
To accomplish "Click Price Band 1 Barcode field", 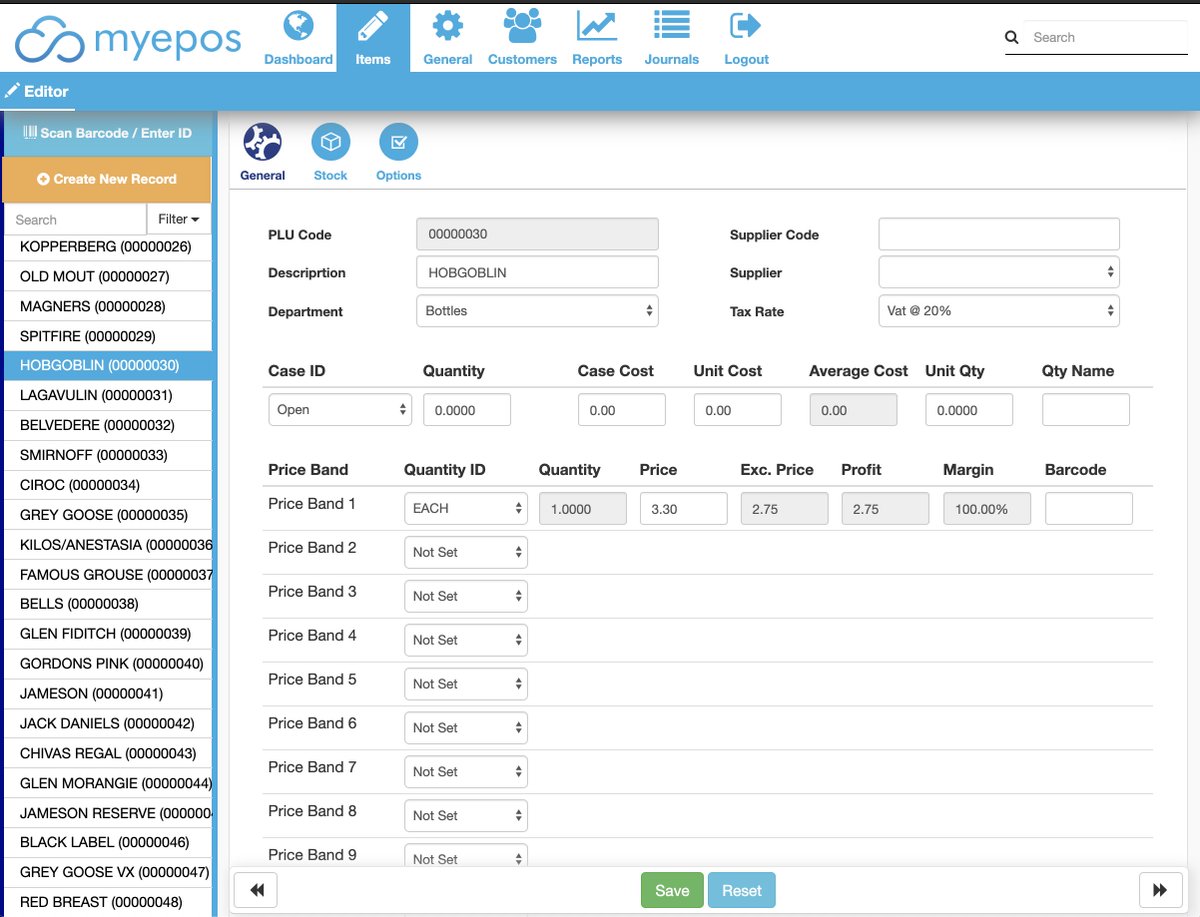I will click(1089, 508).
